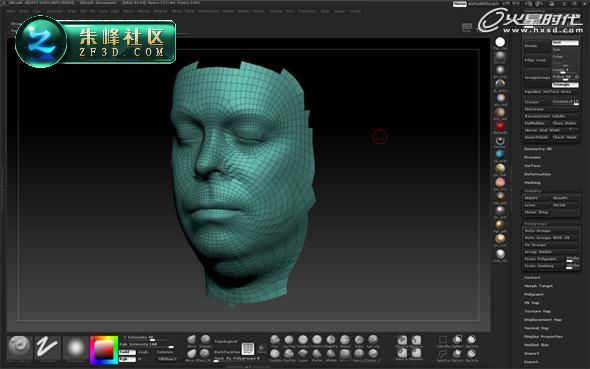This screenshot has height=369, width=590.
Task: Open the alpha thumbnail
Action: click(75, 348)
